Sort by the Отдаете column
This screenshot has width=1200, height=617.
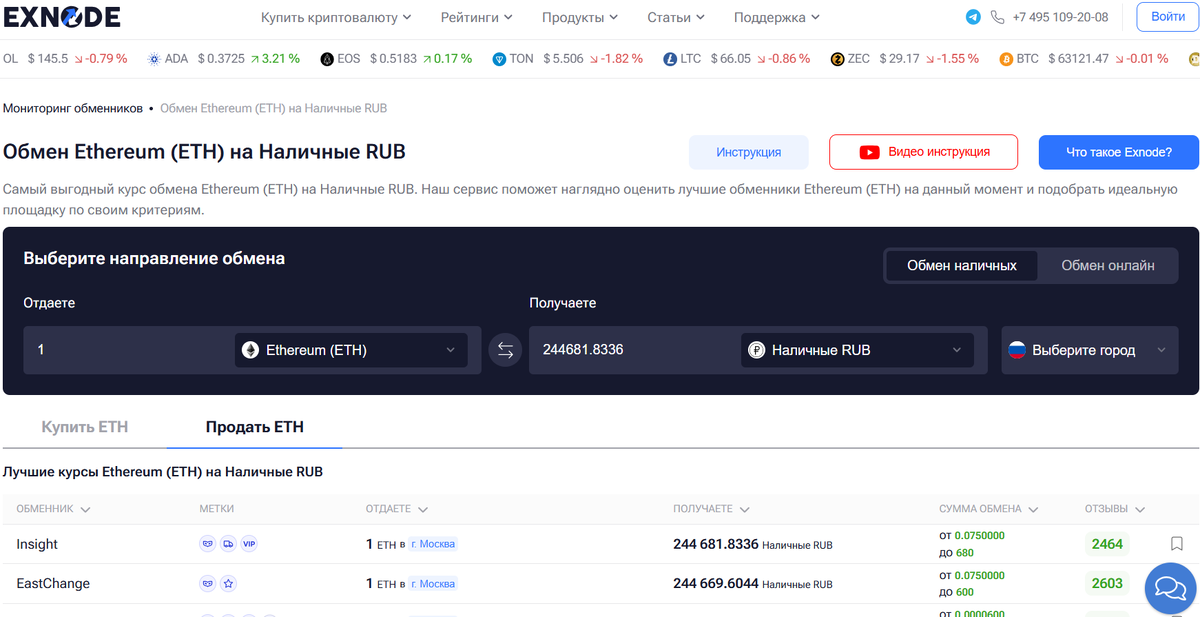396,509
